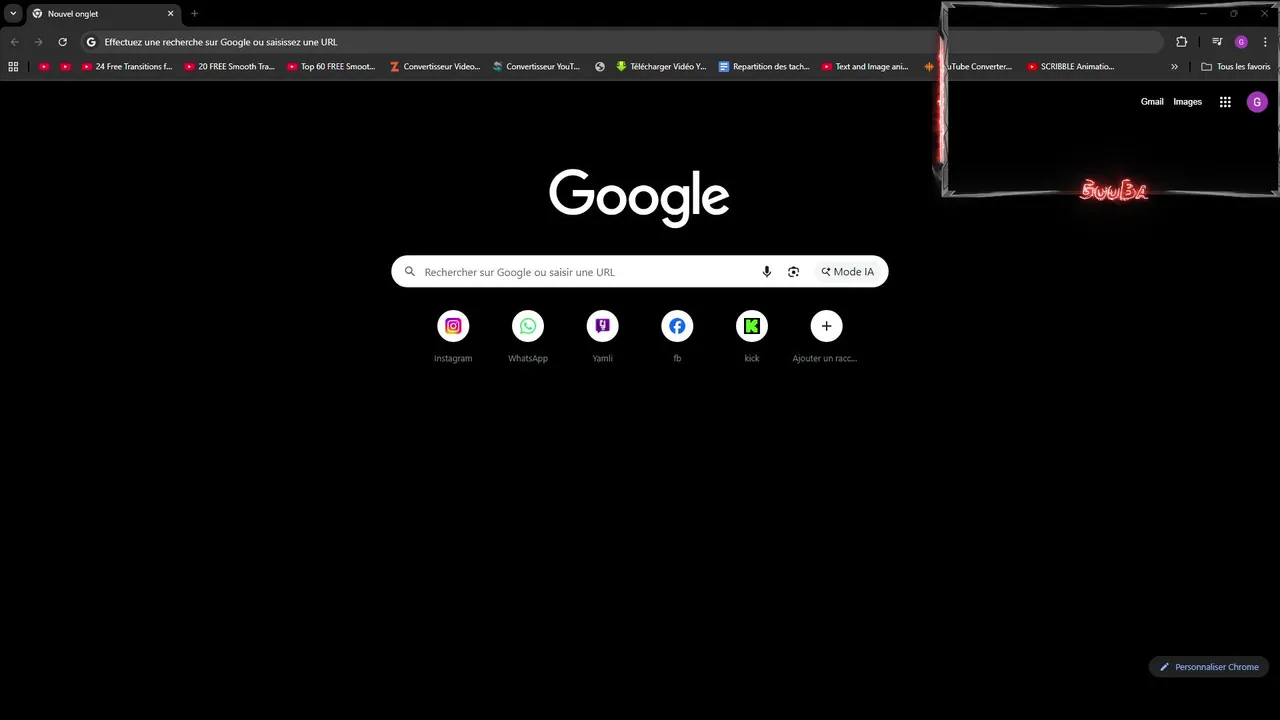Reload the page
The width and height of the screenshot is (1280, 720).
[x=62, y=42]
